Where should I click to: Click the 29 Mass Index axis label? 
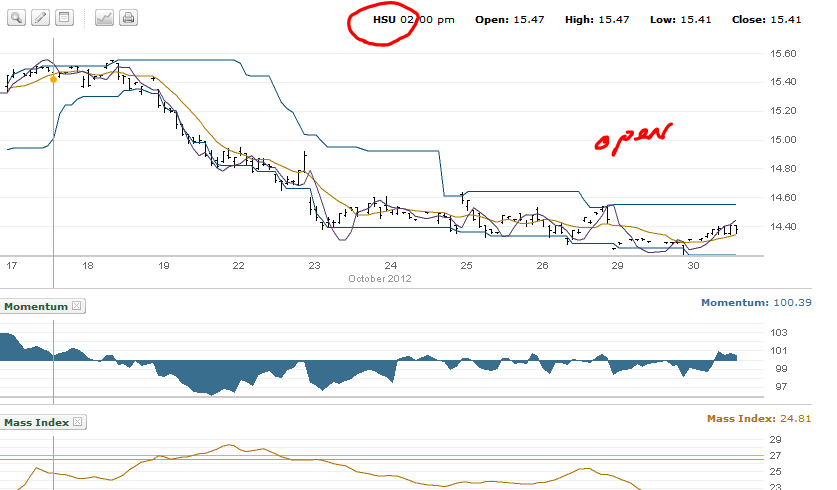[x=776, y=440]
